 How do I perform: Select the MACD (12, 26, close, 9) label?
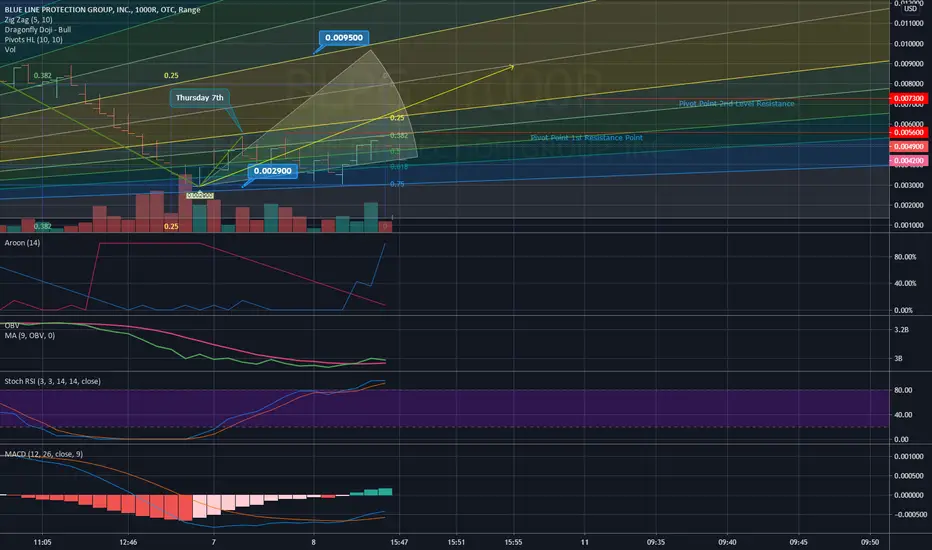[x=44, y=454]
